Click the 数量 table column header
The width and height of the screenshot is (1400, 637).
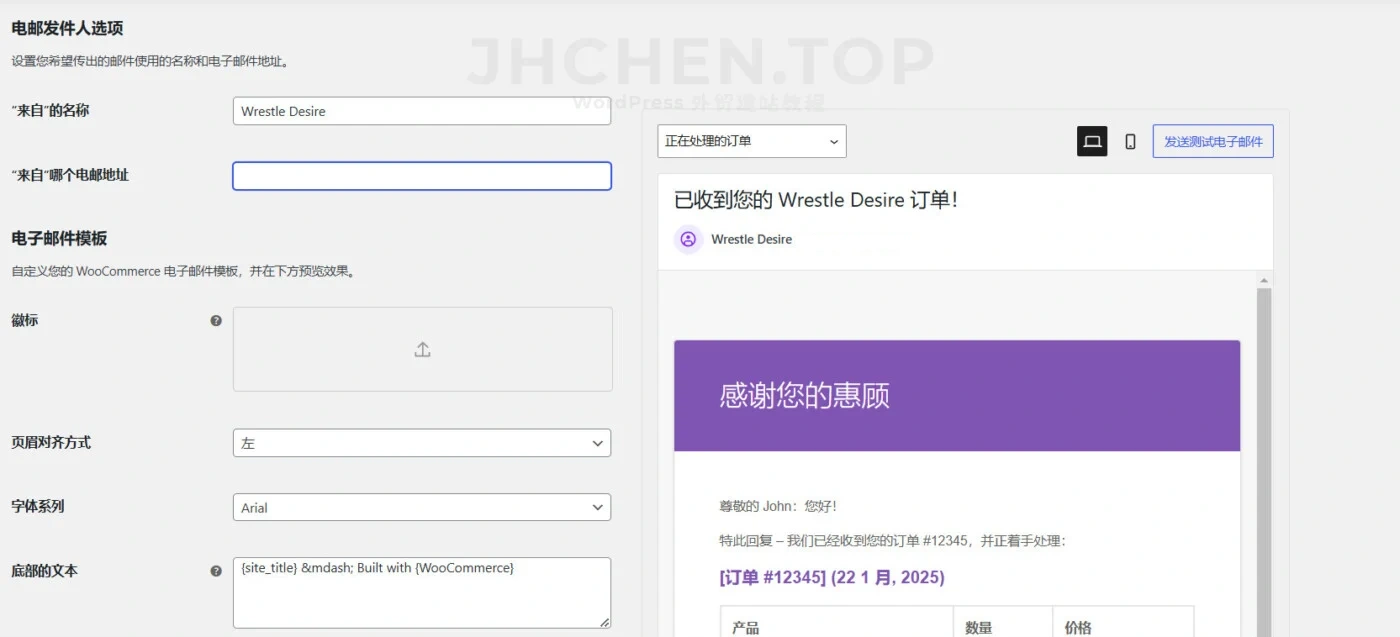click(979, 627)
